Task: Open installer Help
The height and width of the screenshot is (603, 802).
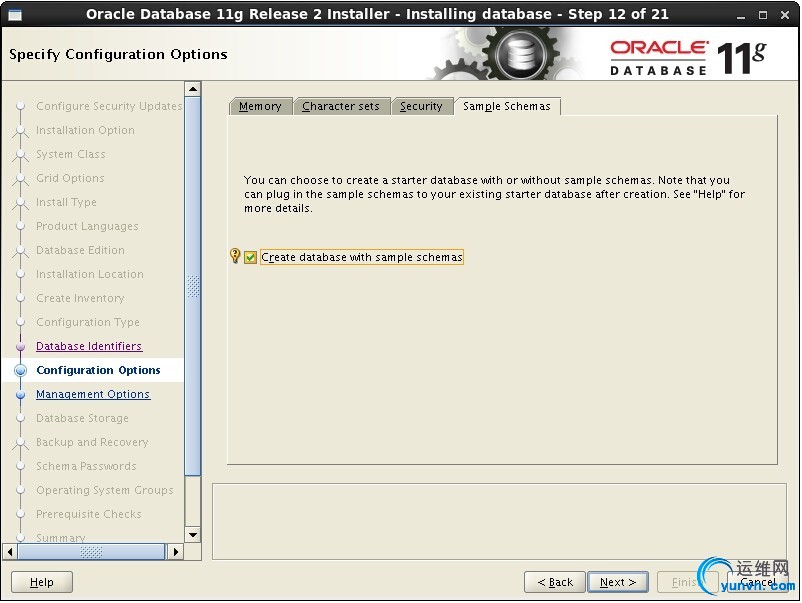Action: pos(42,582)
